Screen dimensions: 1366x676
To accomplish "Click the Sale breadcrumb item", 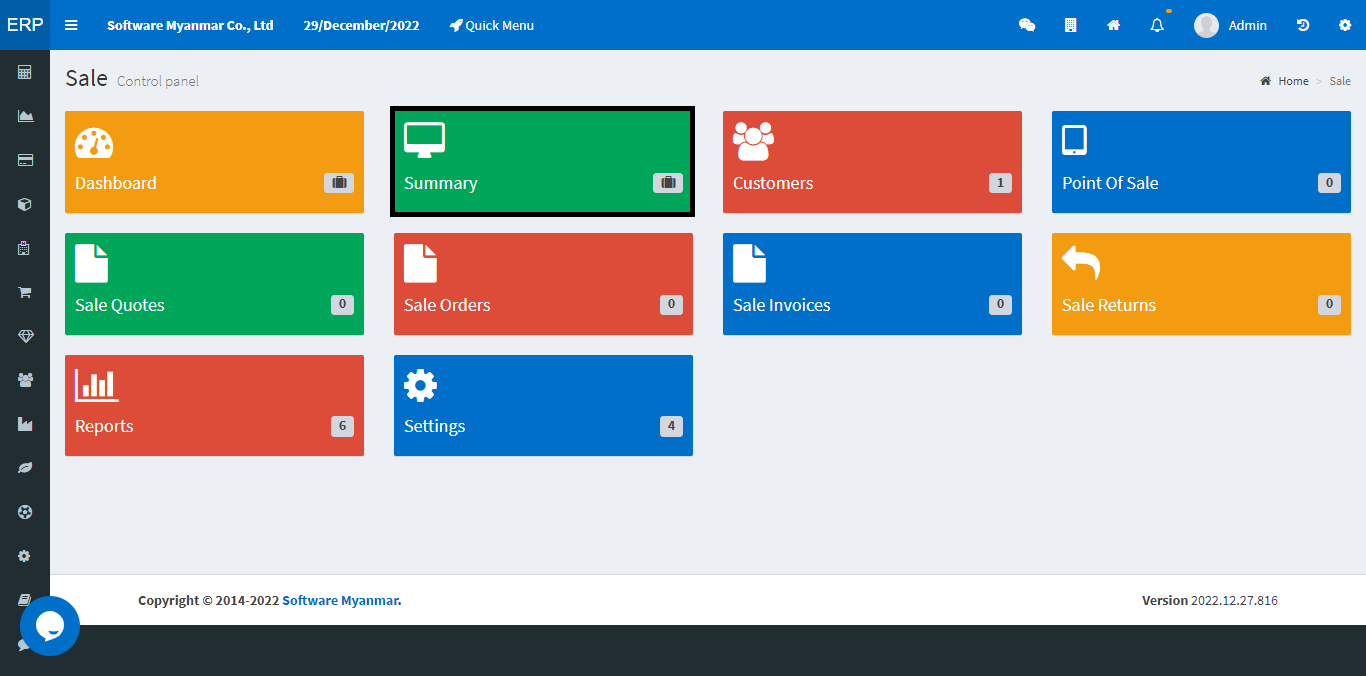I will (1340, 81).
